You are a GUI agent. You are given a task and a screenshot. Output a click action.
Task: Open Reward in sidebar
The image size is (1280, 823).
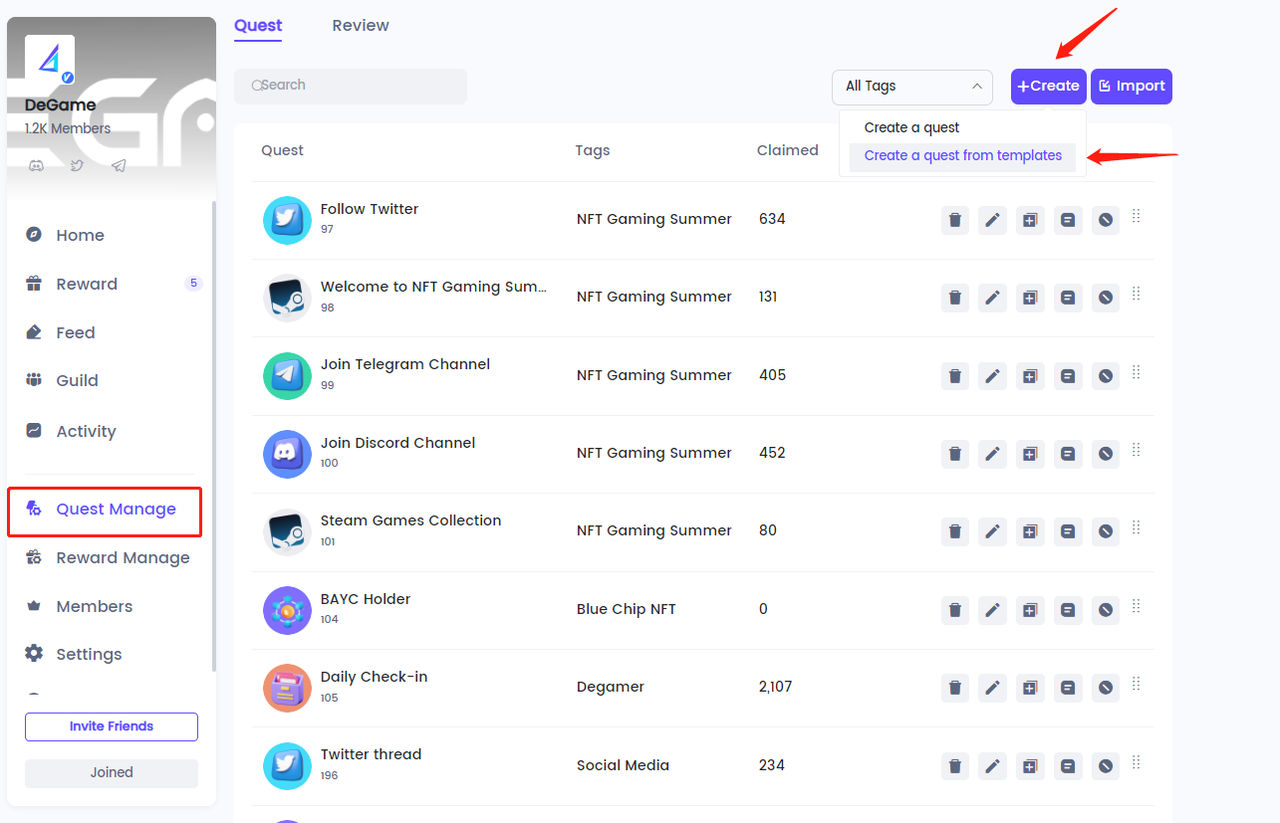pyautogui.click(x=86, y=284)
